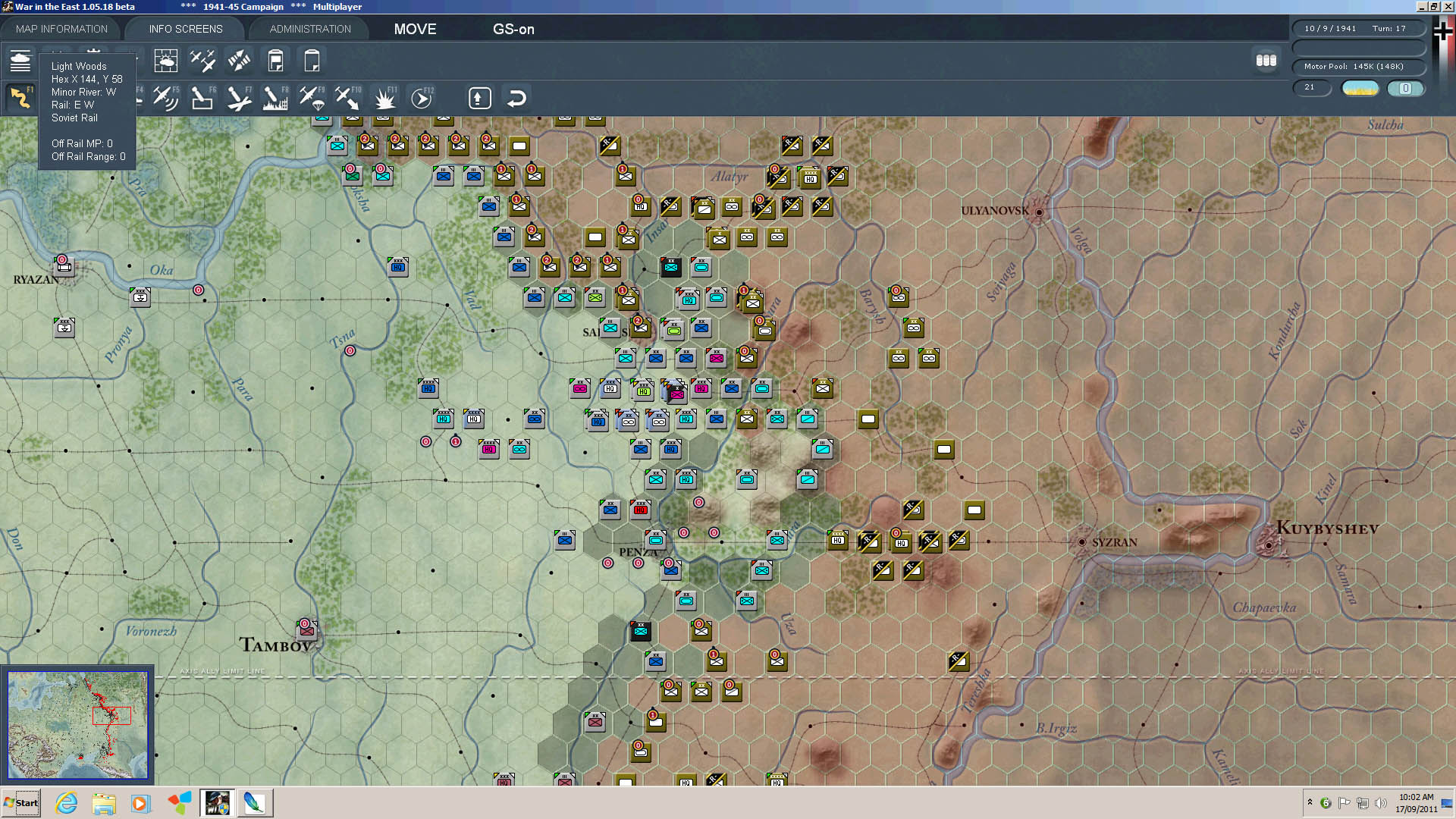Select the red unit counter at Tambov

(306, 629)
